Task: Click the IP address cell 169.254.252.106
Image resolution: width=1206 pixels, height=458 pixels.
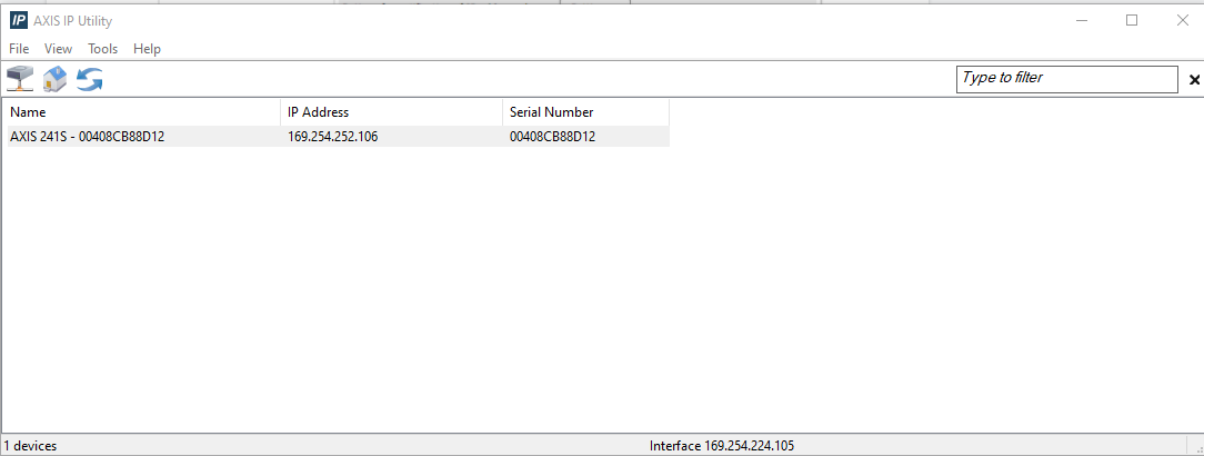Action: click(332, 137)
